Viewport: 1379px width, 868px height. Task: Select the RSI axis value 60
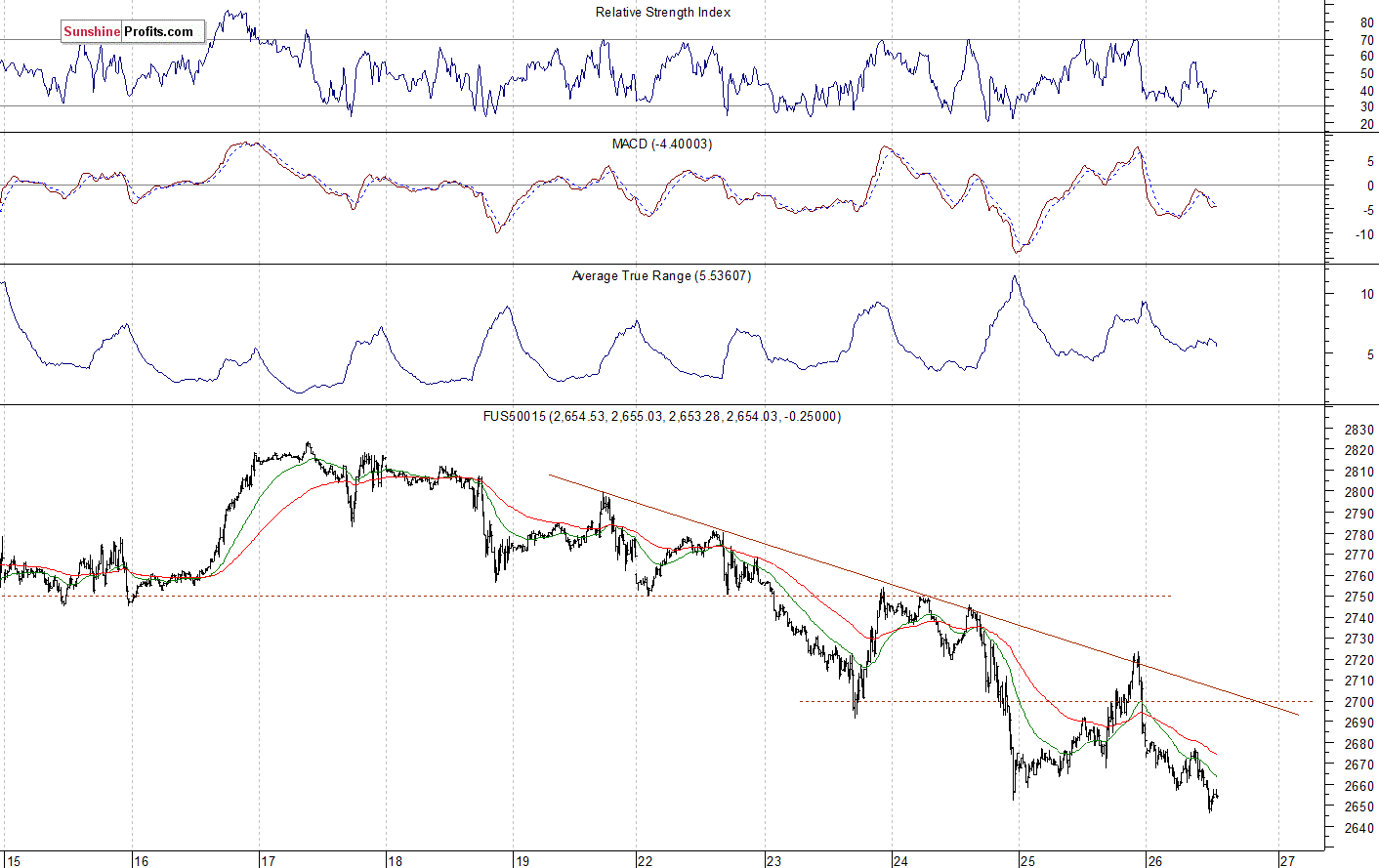1367,57
